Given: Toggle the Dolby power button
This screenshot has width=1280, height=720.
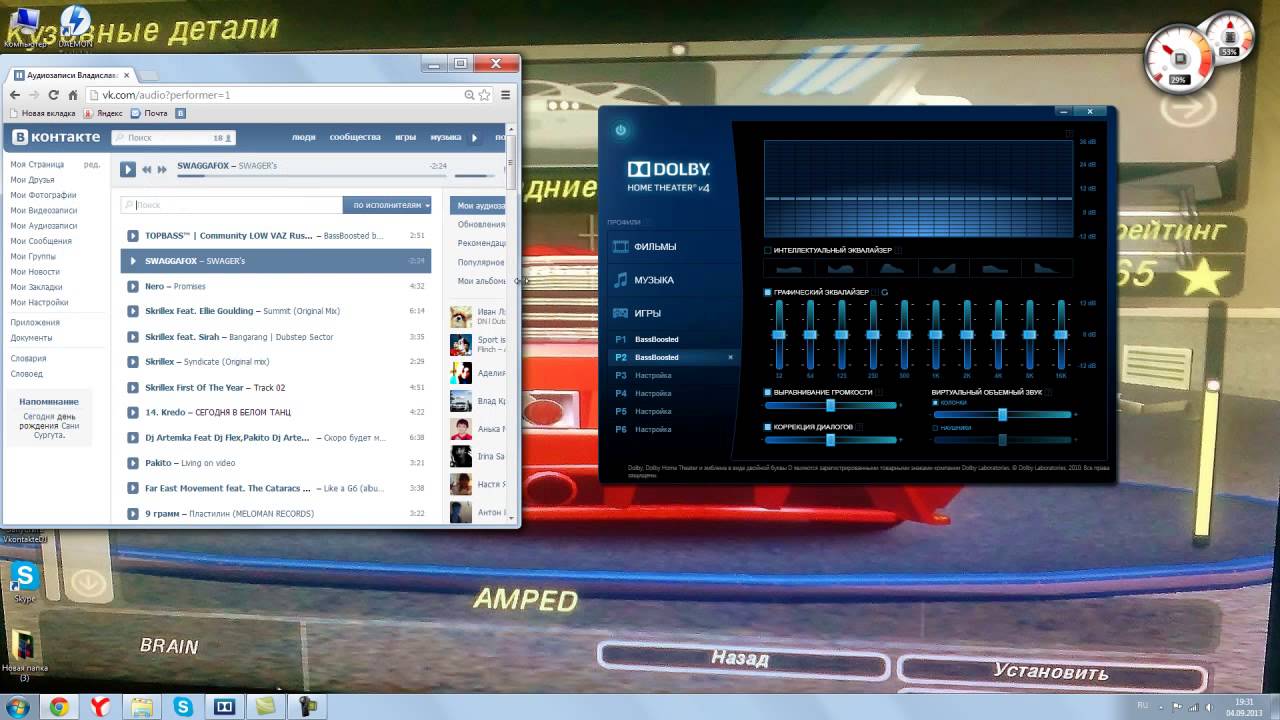Looking at the screenshot, I should click(620, 130).
